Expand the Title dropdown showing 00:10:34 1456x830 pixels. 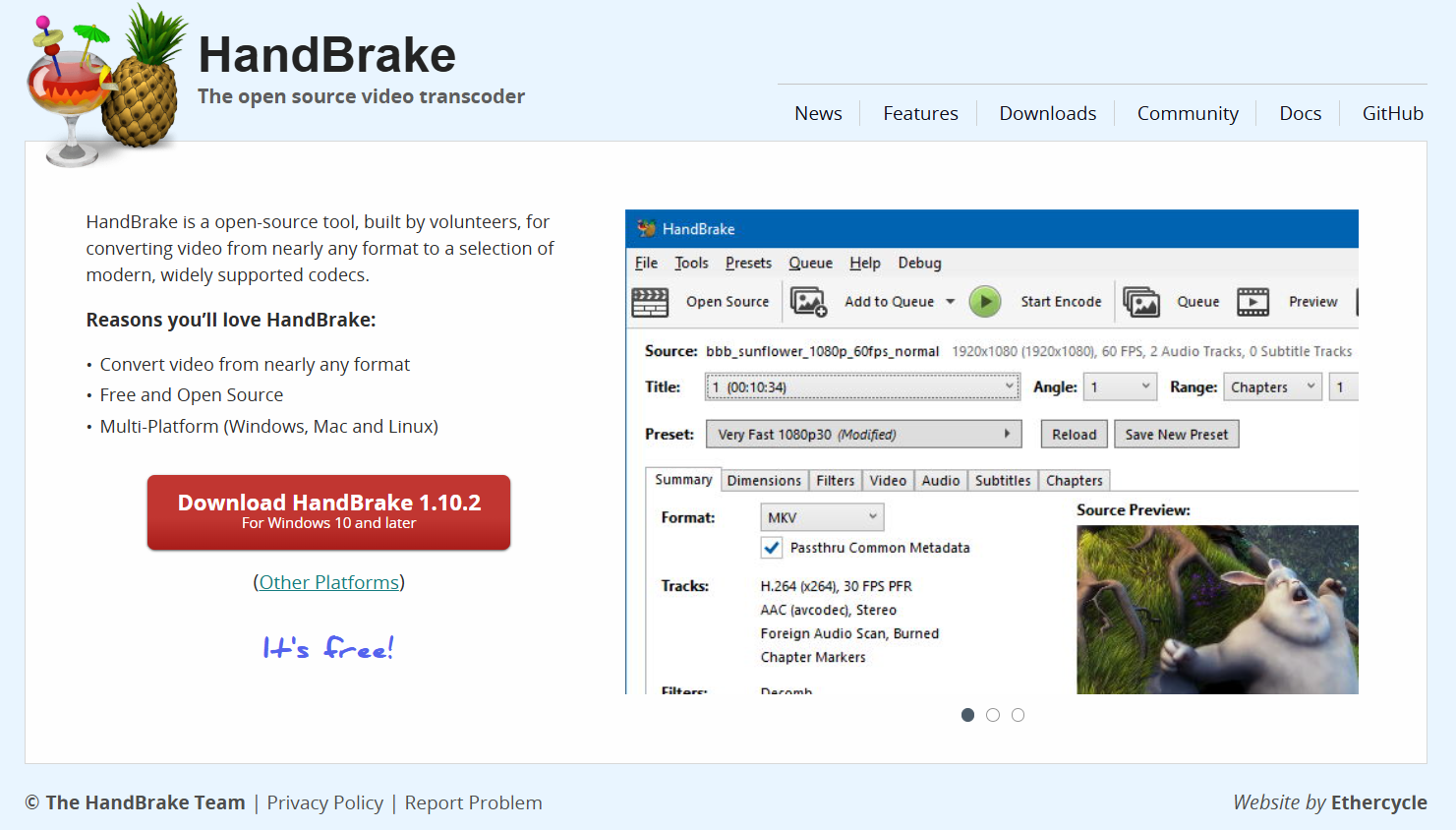pyautogui.click(x=862, y=387)
